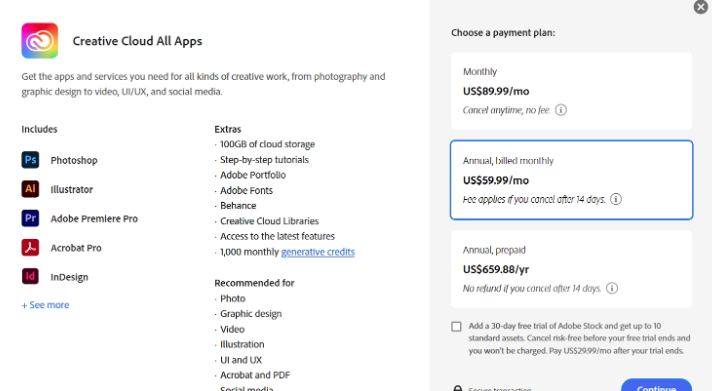Image resolution: width=712 pixels, height=391 pixels.
Task: Click the 'Photoshop' label
Action: click(x=74, y=160)
